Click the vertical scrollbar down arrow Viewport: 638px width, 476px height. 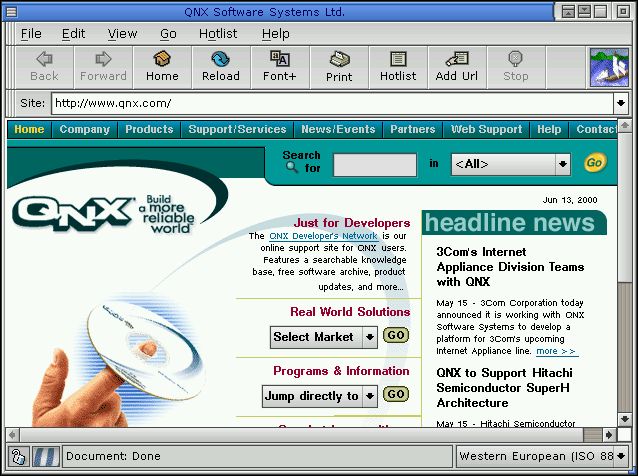[624, 419]
